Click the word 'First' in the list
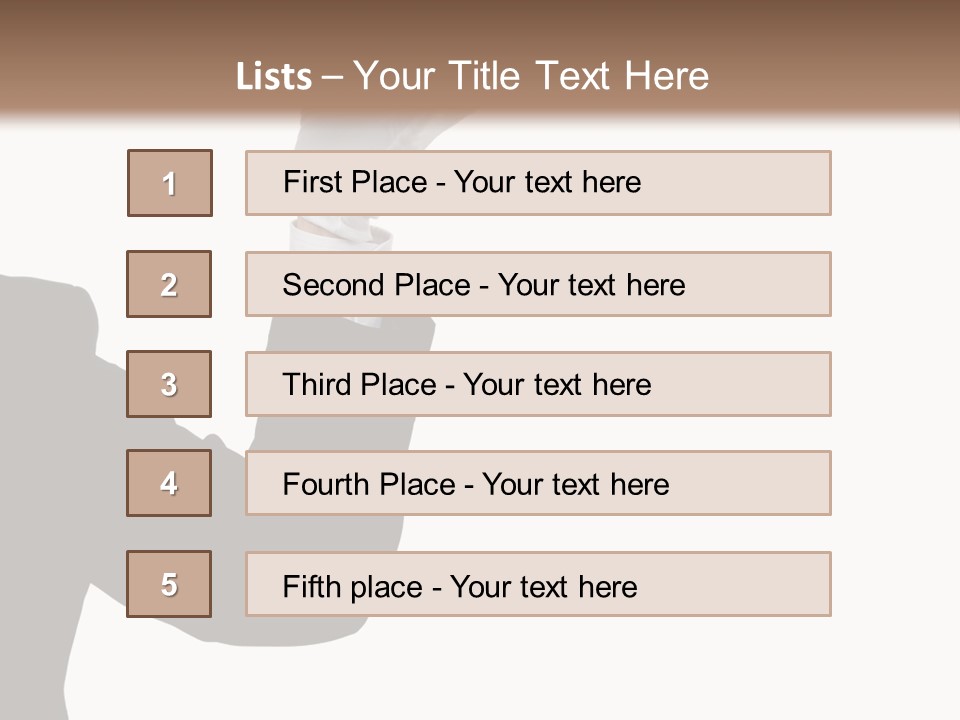Screen dimensions: 960x720 coord(314,182)
